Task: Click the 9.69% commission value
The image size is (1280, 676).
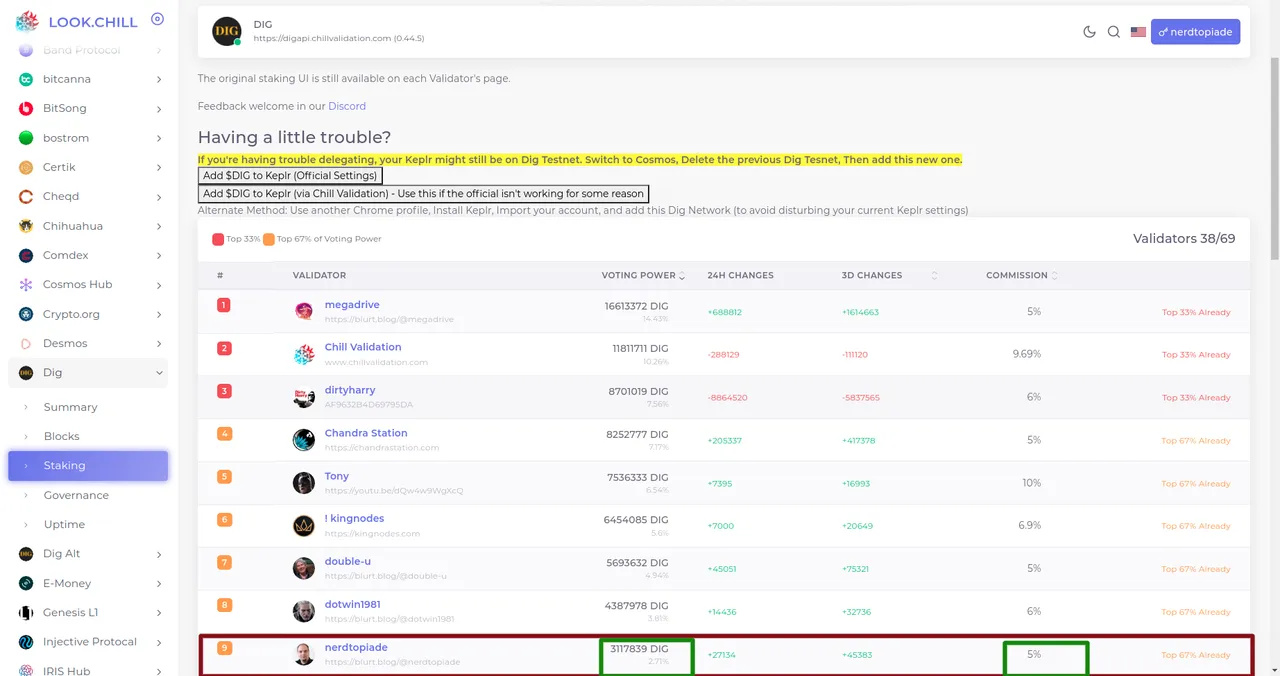Action: 1027,354
